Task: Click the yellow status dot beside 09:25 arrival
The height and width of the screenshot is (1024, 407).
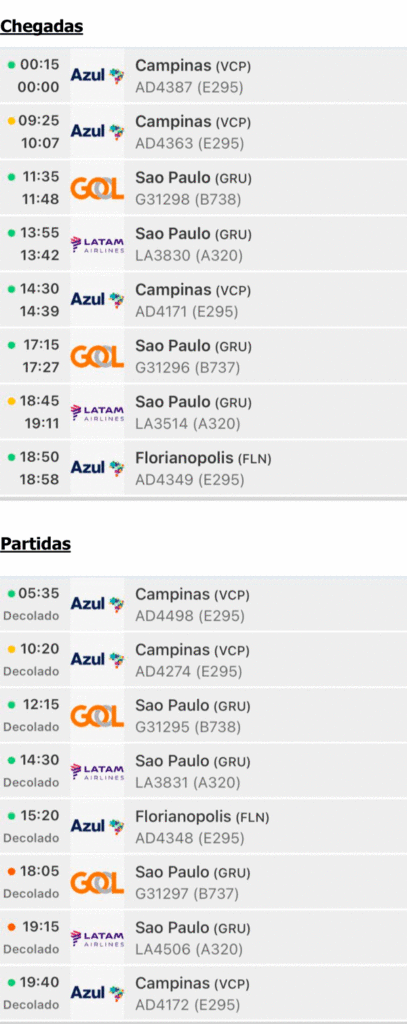Action: tap(11, 121)
